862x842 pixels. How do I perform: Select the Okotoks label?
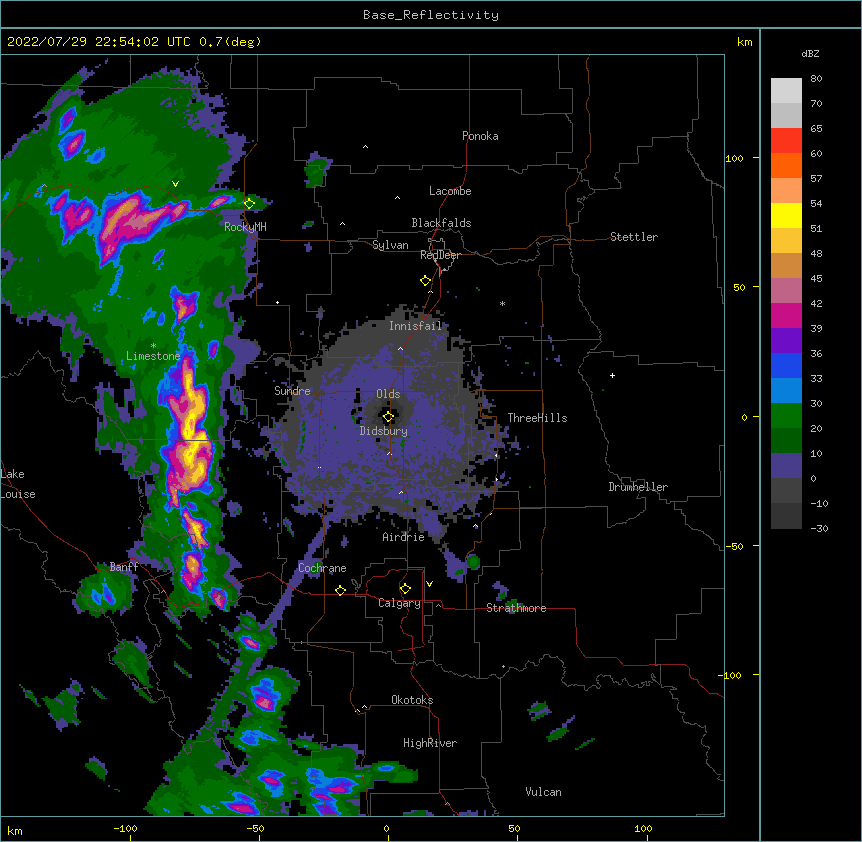pos(412,700)
